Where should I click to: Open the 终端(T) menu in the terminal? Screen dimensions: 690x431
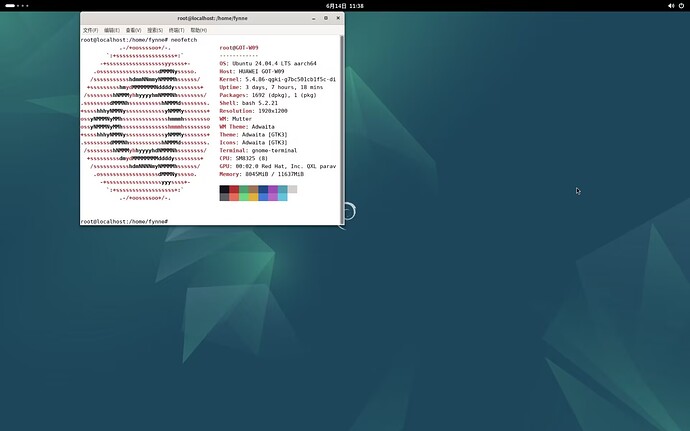tap(176, 30)
